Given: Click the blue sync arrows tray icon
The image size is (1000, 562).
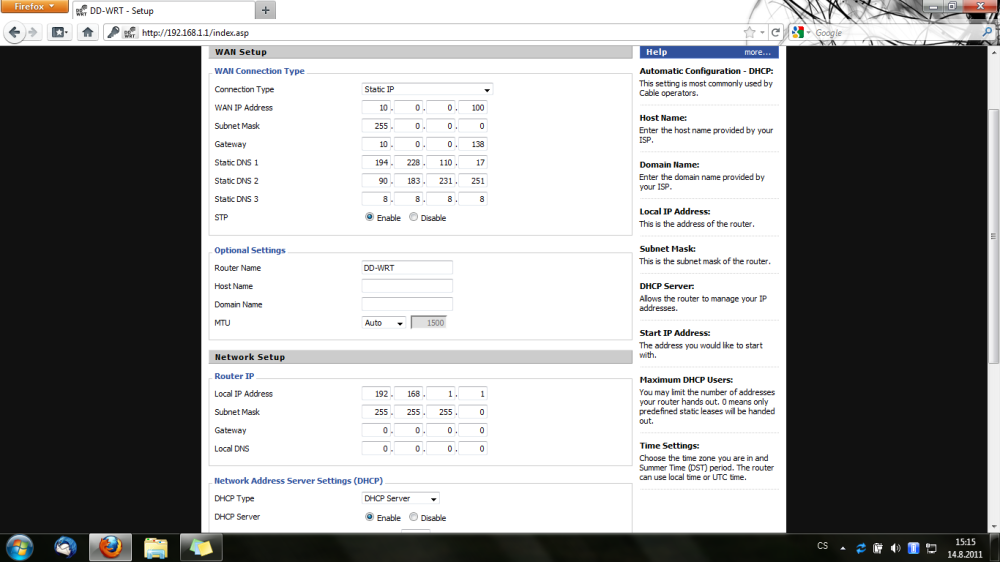Looking at the screenshot, I should (x=861, y=548).
